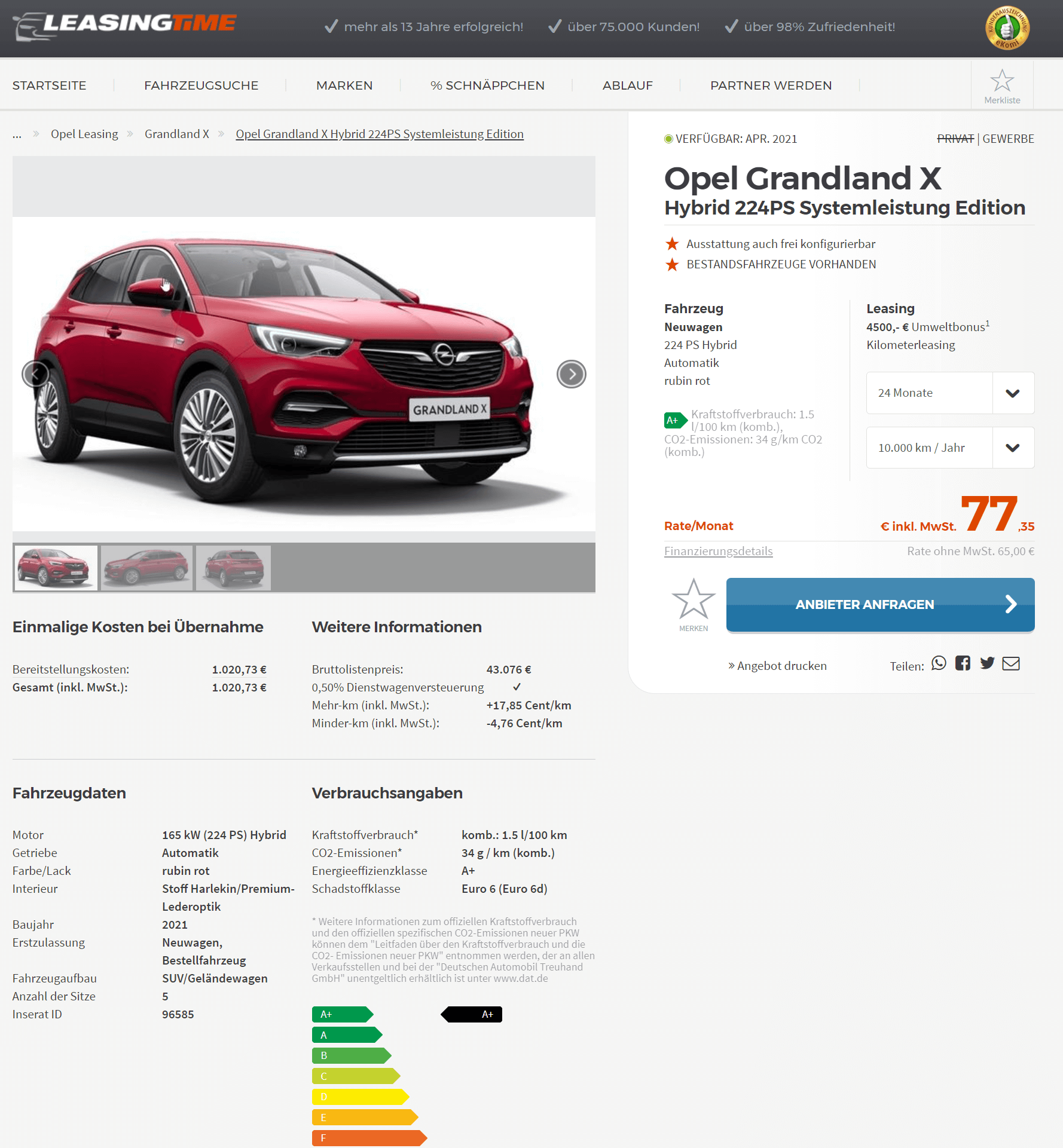Open % SCHNÄPPCHEN menu item
The image size is (1063, 1148).
487,85
